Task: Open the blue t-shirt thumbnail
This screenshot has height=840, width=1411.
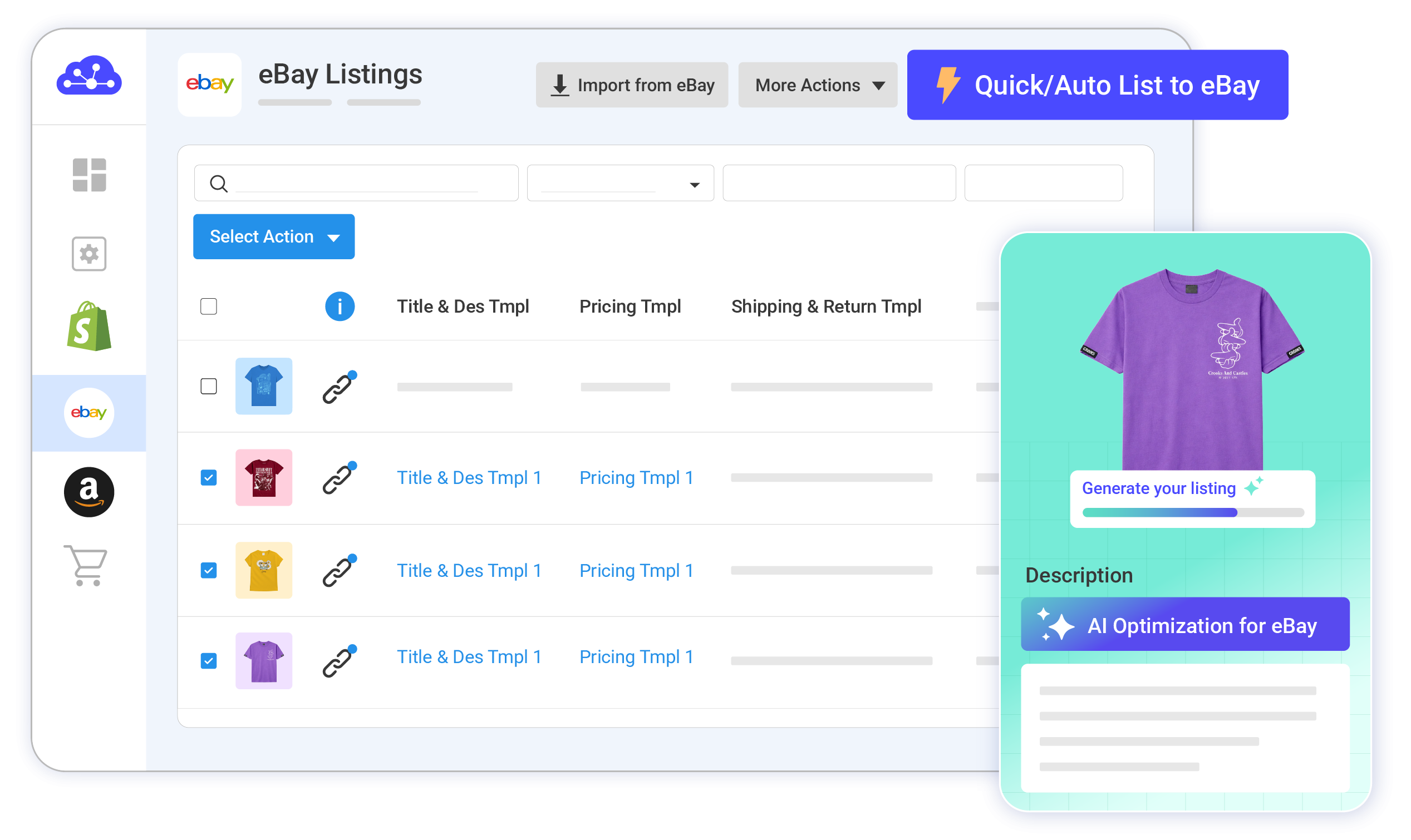Action: tap(264, 387)
